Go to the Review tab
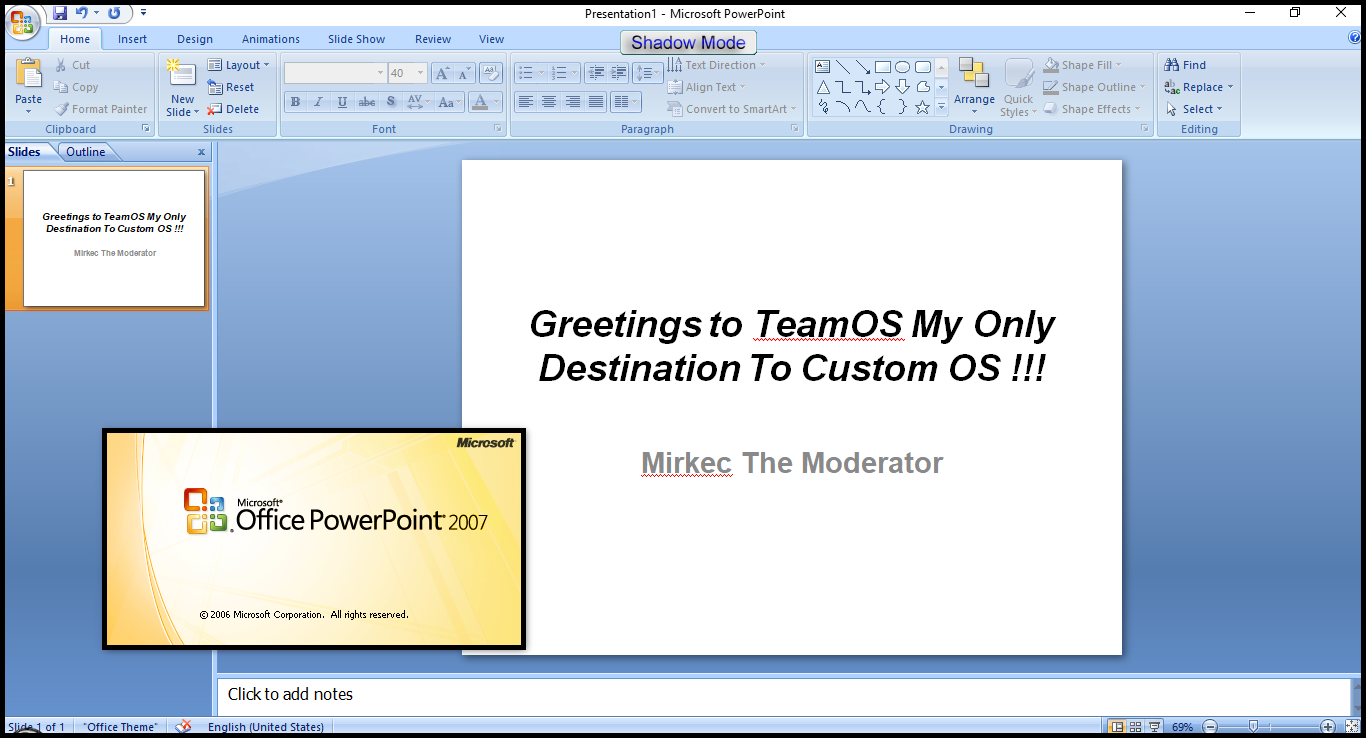This screenshot has width=1366, height=738. (433, 39)
